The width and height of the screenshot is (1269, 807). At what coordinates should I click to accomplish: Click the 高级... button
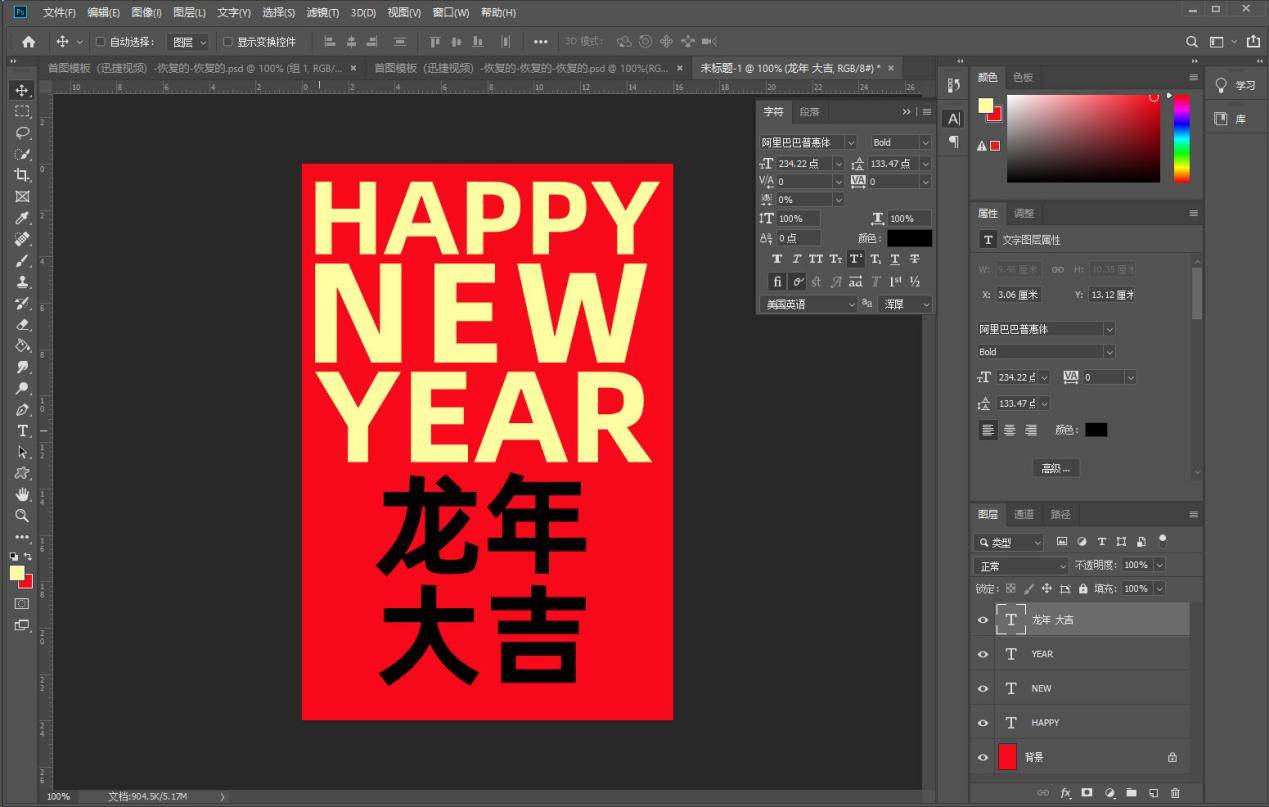[x=1056, y=468]
